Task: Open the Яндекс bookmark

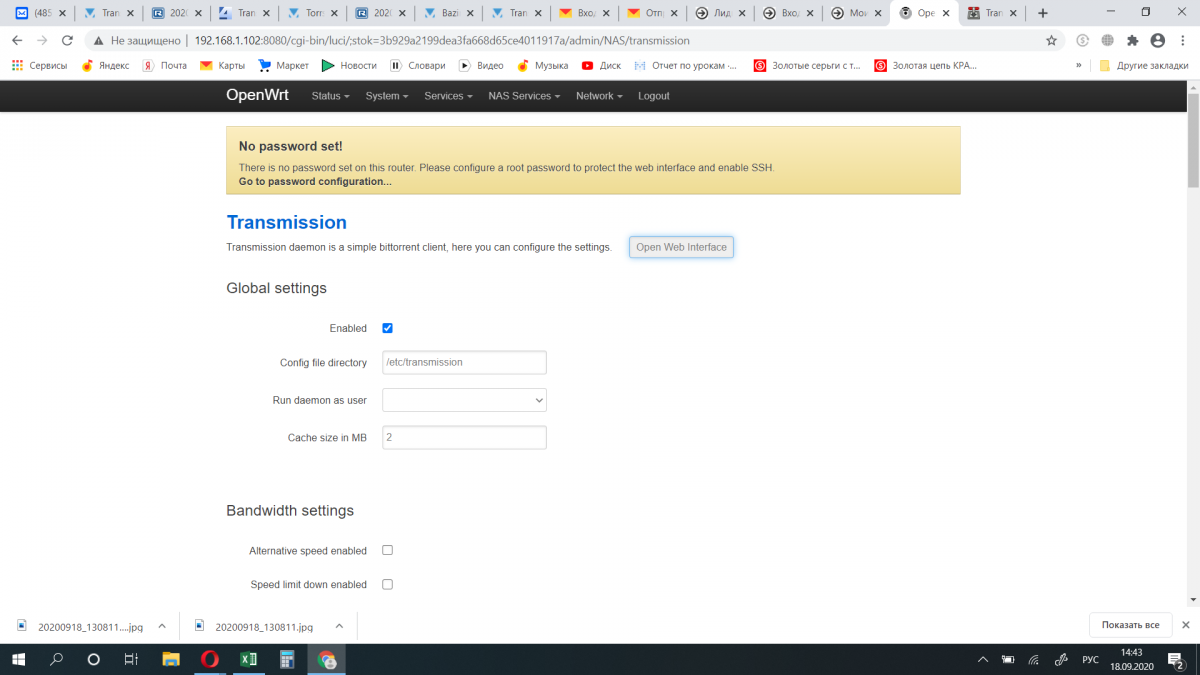Action: [105, 66]
